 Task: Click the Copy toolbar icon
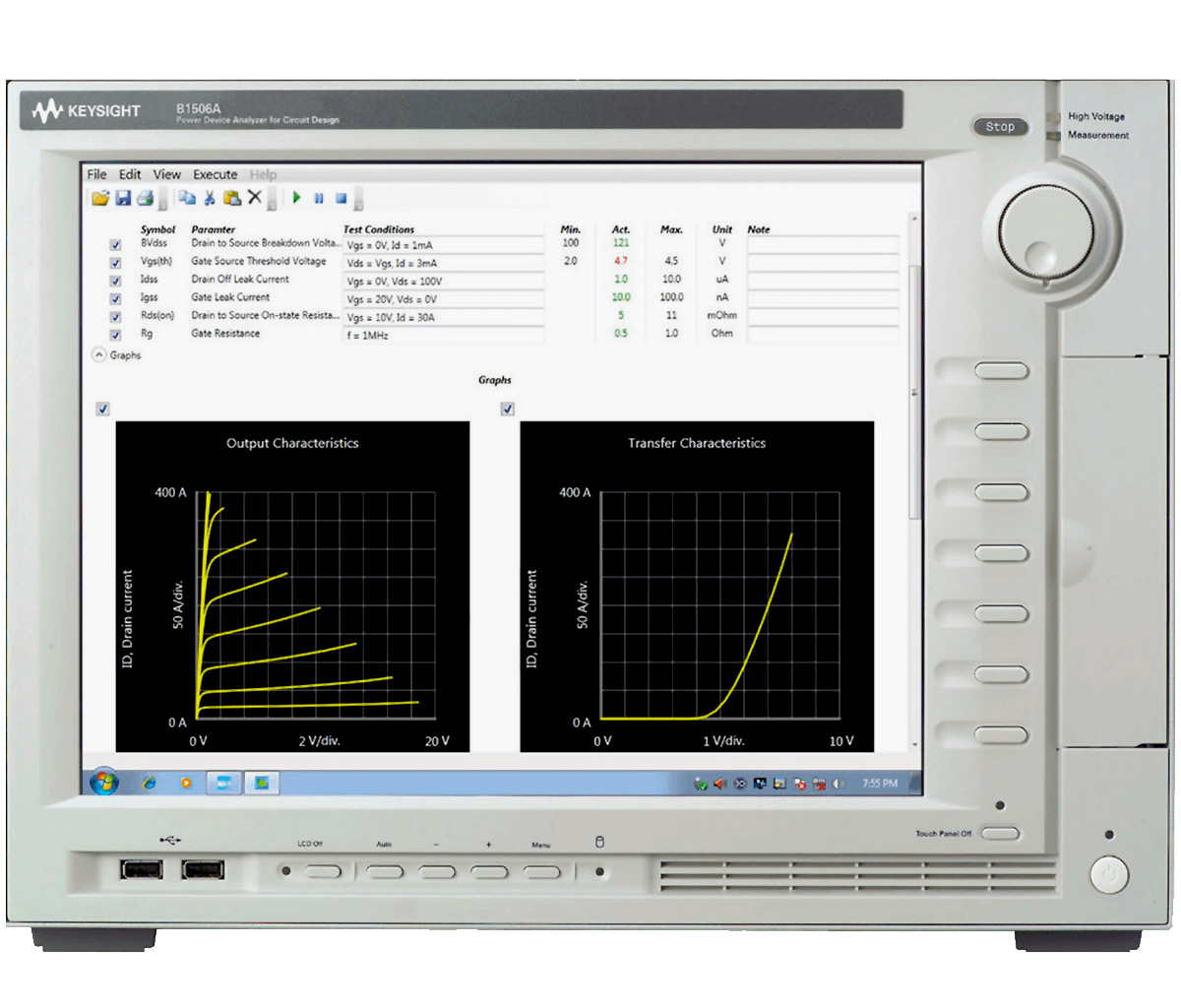pos(187,196)
